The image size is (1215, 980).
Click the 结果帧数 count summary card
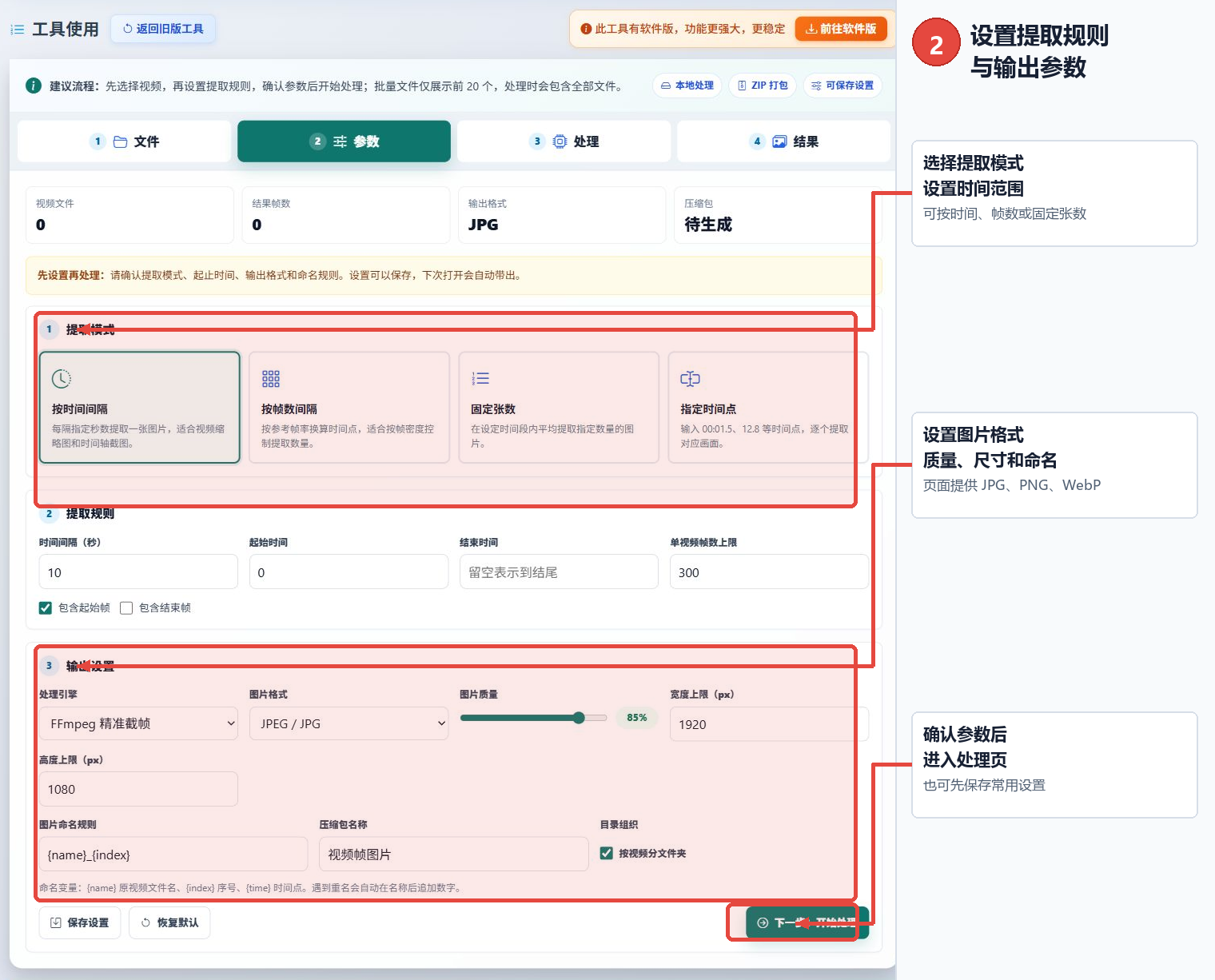click(346, 215)
